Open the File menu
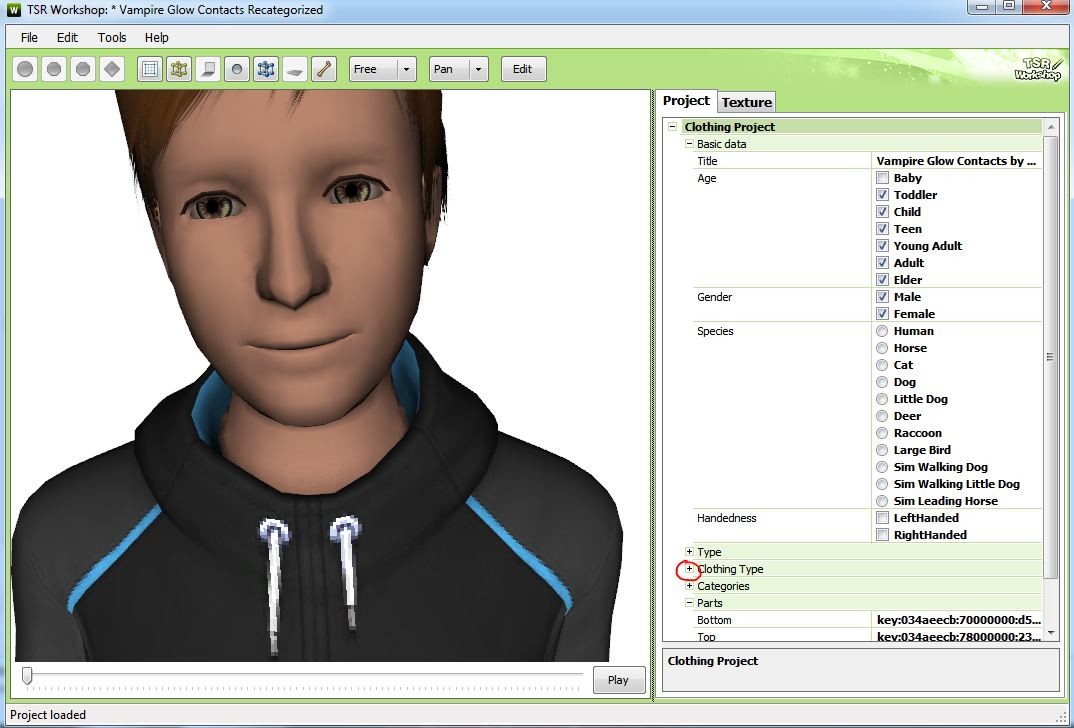Viewport: 1074px width, 728px height. click(x=29, y=38)
